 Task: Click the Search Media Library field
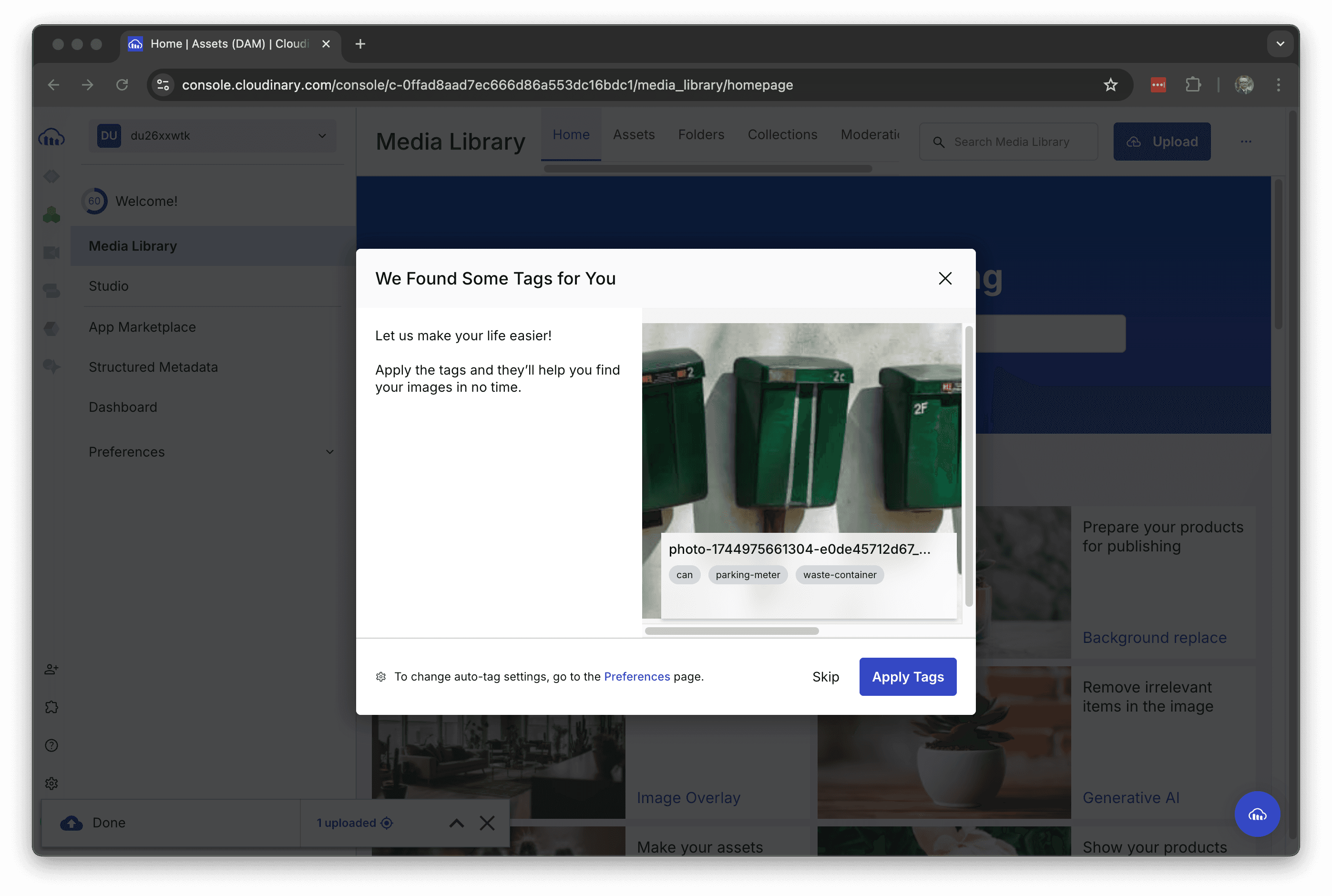1012,142
